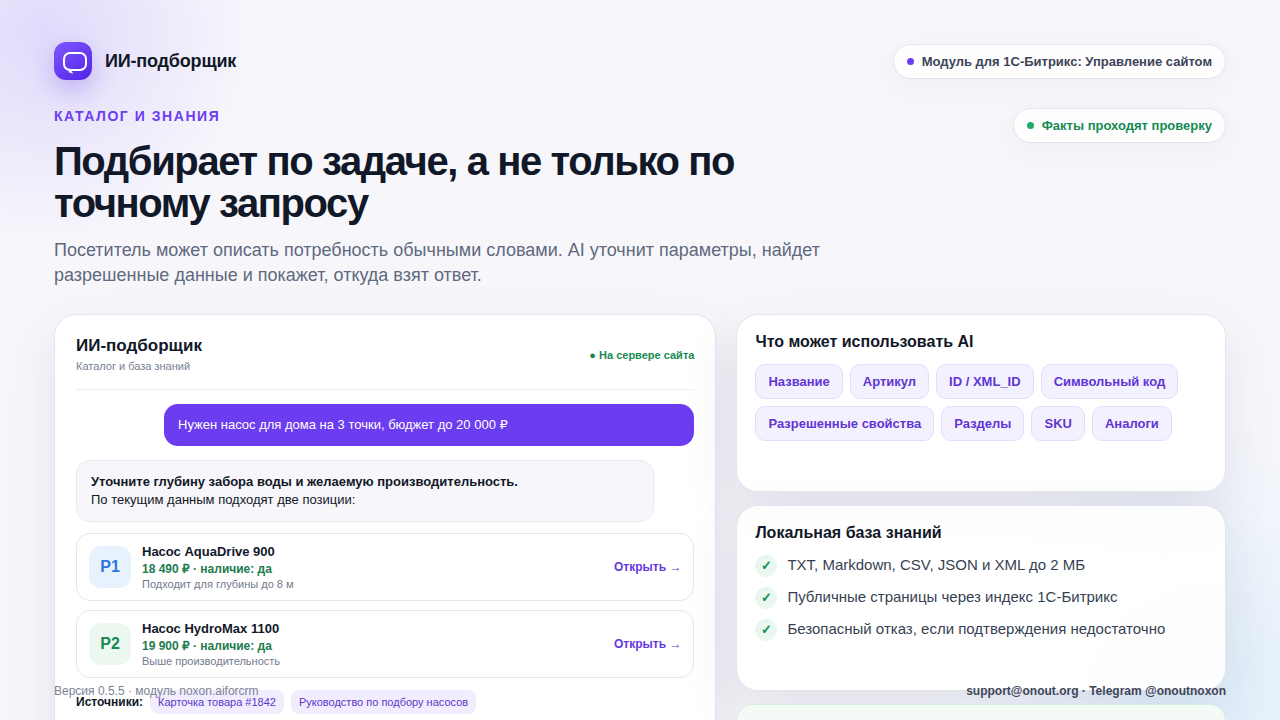Click the main heading Подбирает по задаче
The height and width of the screenshot is (720, 1280).
click(394, 182)
